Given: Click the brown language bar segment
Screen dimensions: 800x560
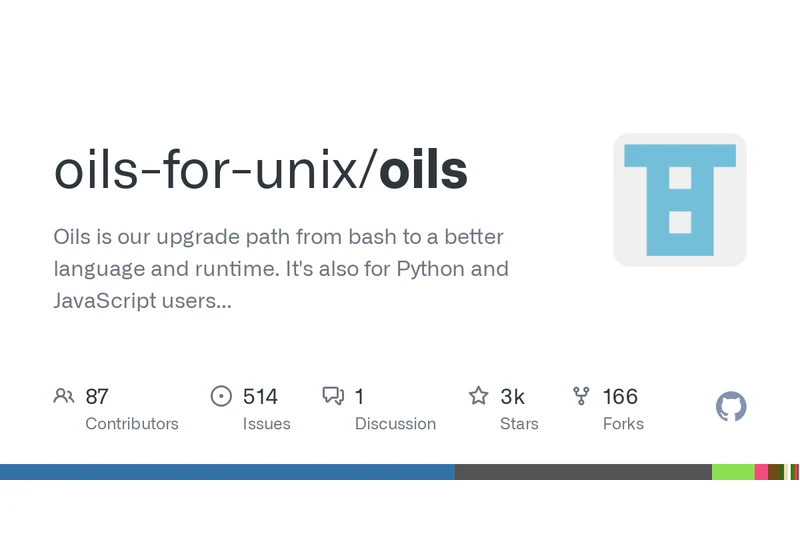Looking at the screenshot, I should point(773,472).
